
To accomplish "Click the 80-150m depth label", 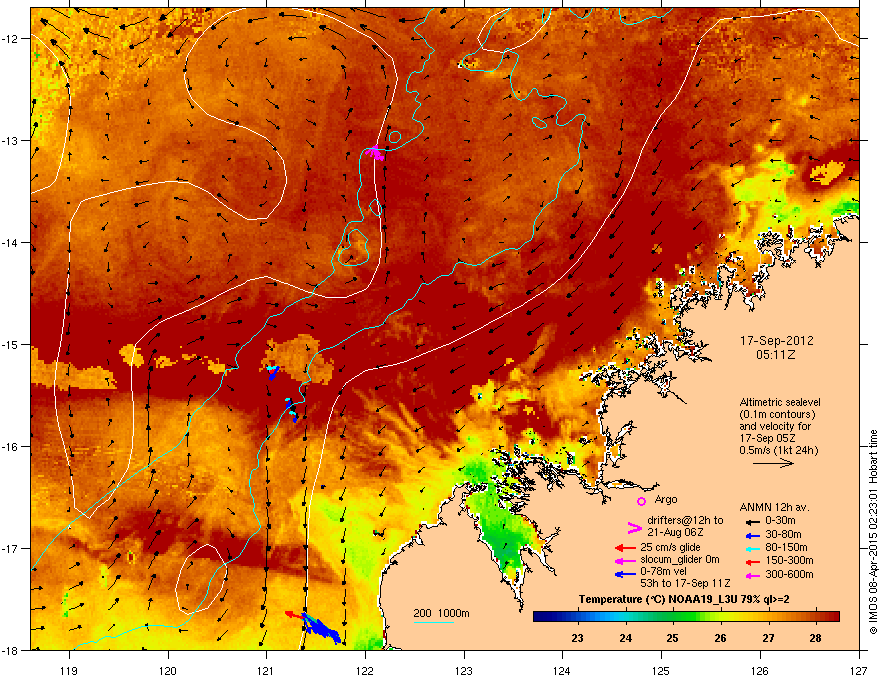I will tap(786, 547).
